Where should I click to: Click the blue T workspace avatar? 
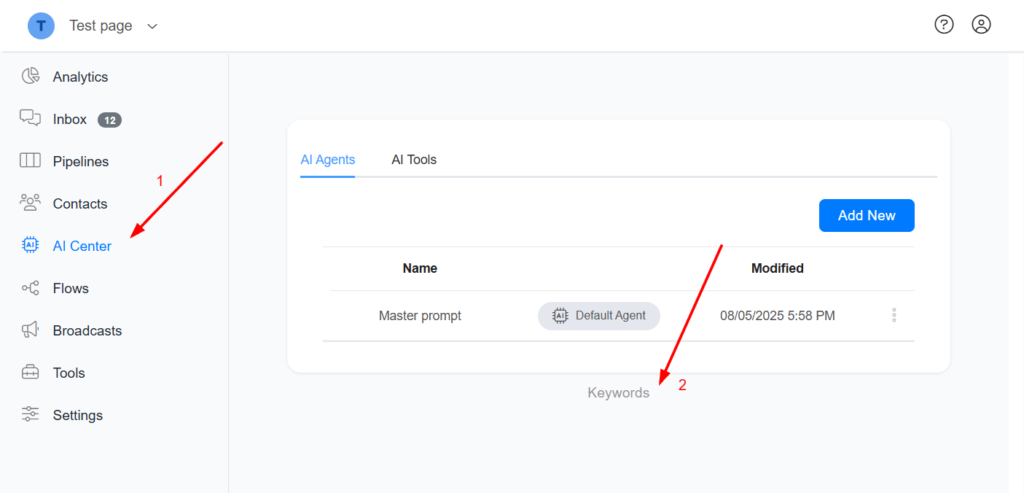[x=40, y=26]
